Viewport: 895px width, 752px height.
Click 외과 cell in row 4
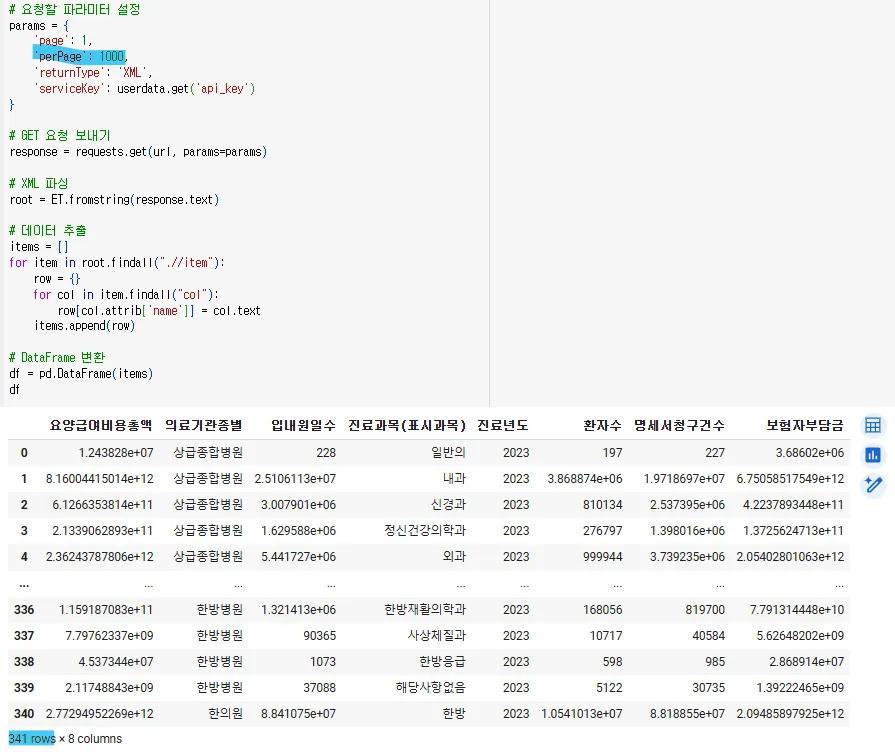tap(454, 557)
